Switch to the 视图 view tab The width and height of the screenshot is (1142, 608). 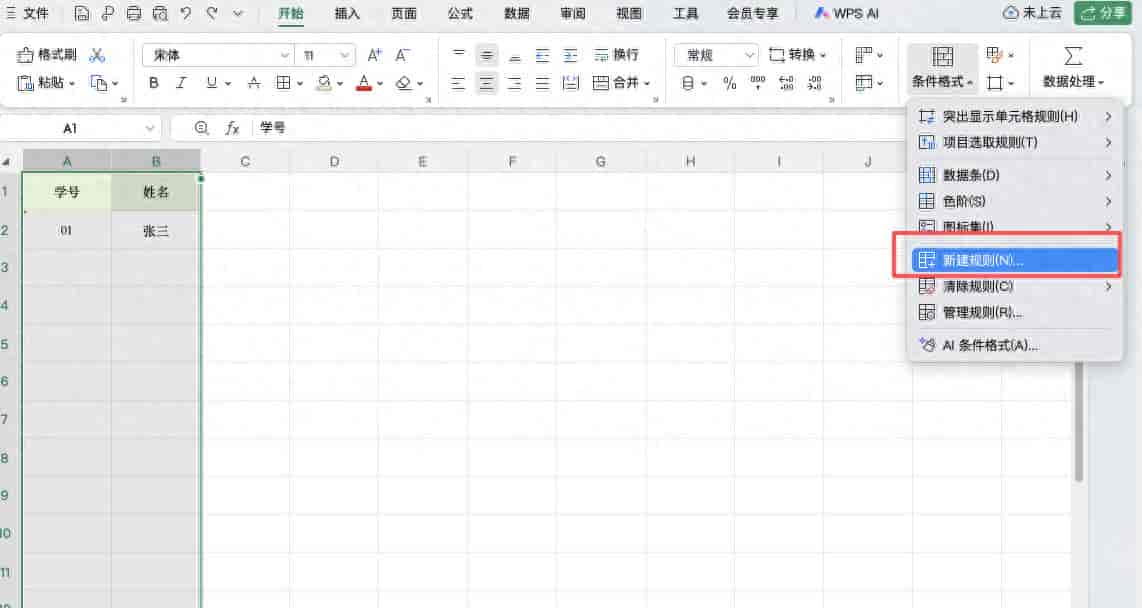[629, 13]
